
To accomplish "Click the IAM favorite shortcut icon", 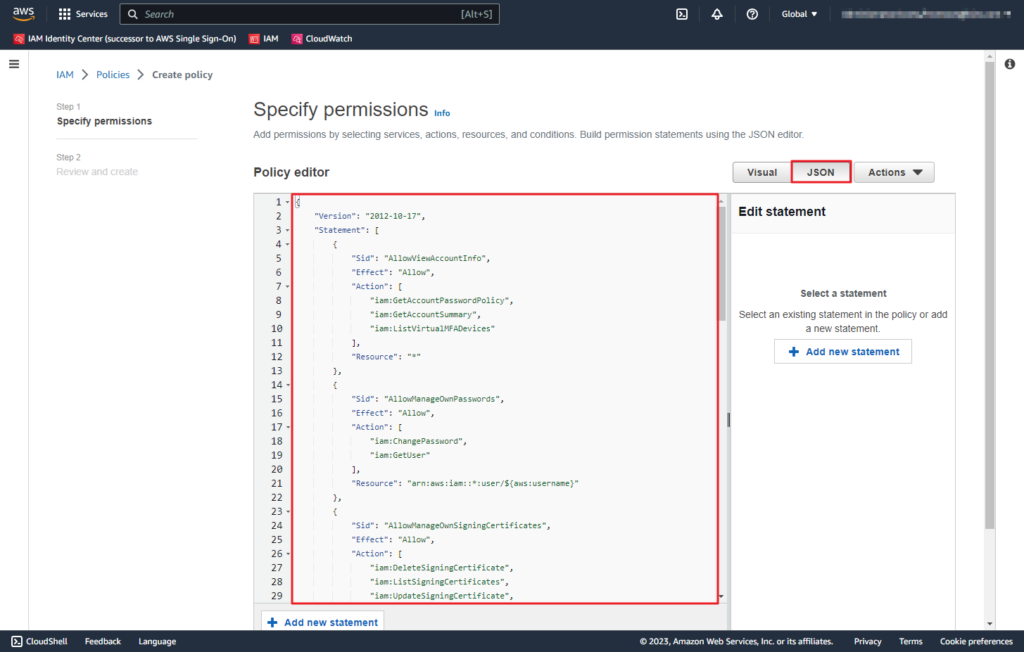I will pyautogui.click(x=254, y=39).
